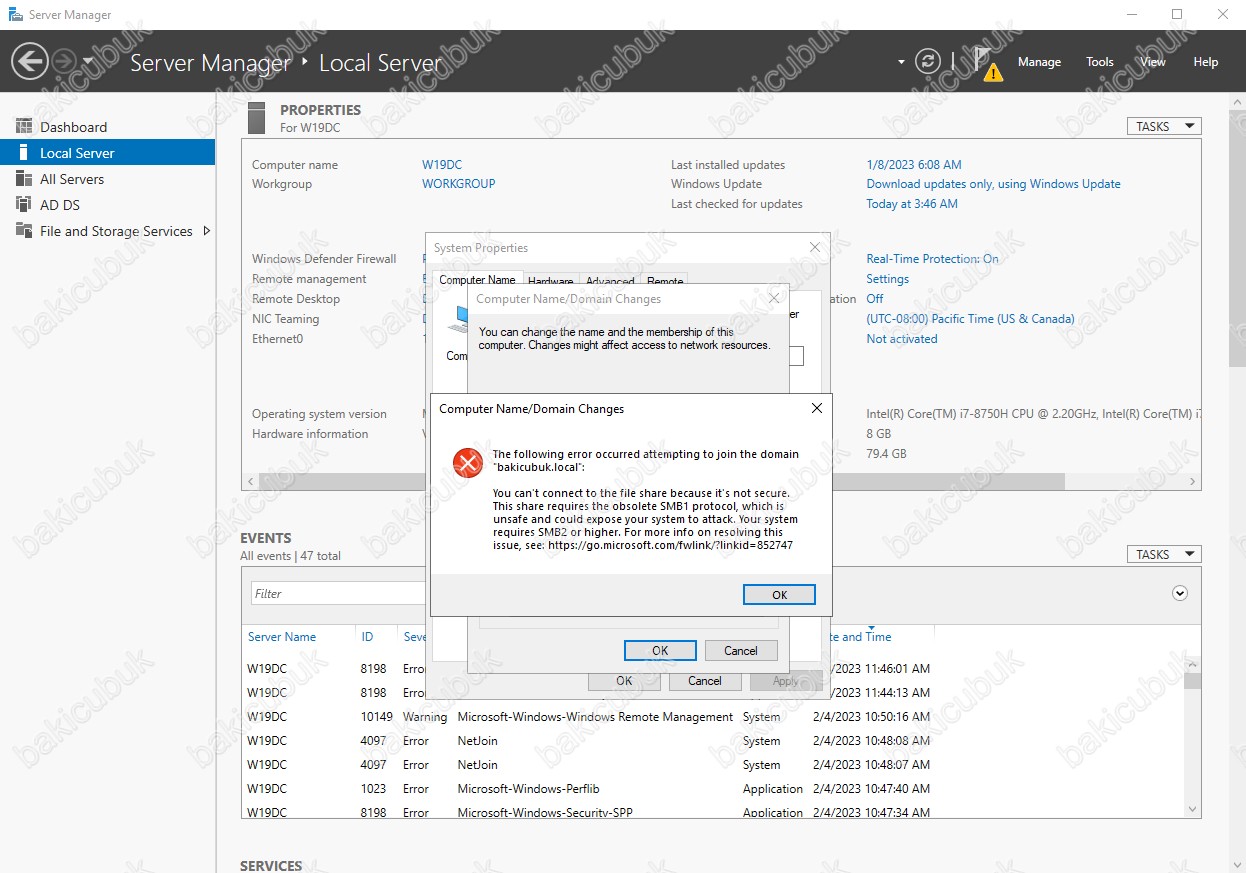Screen dimensions: 1246x873
Task: Select event row with ID 10149
Action: [x=715, y=717]
